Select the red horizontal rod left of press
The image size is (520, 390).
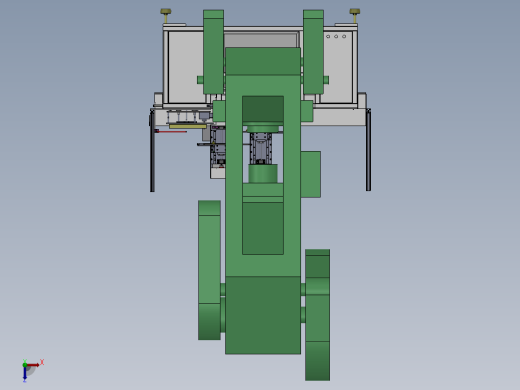point(171,132)
